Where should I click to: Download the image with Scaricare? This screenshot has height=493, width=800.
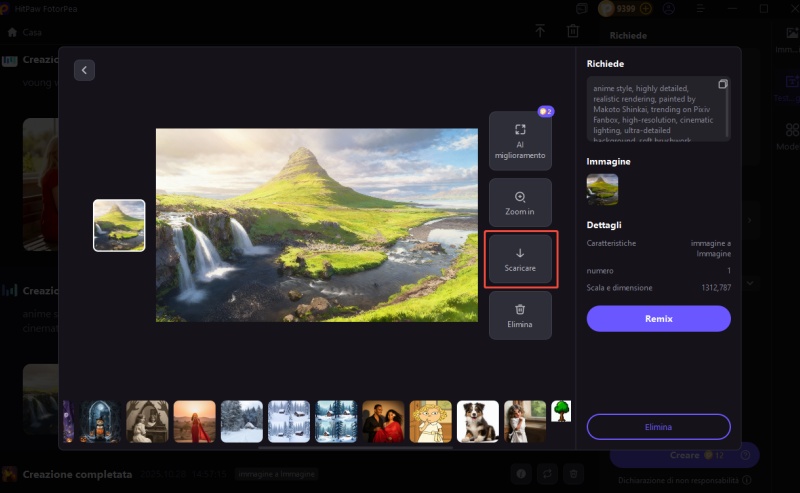point(520,259)
